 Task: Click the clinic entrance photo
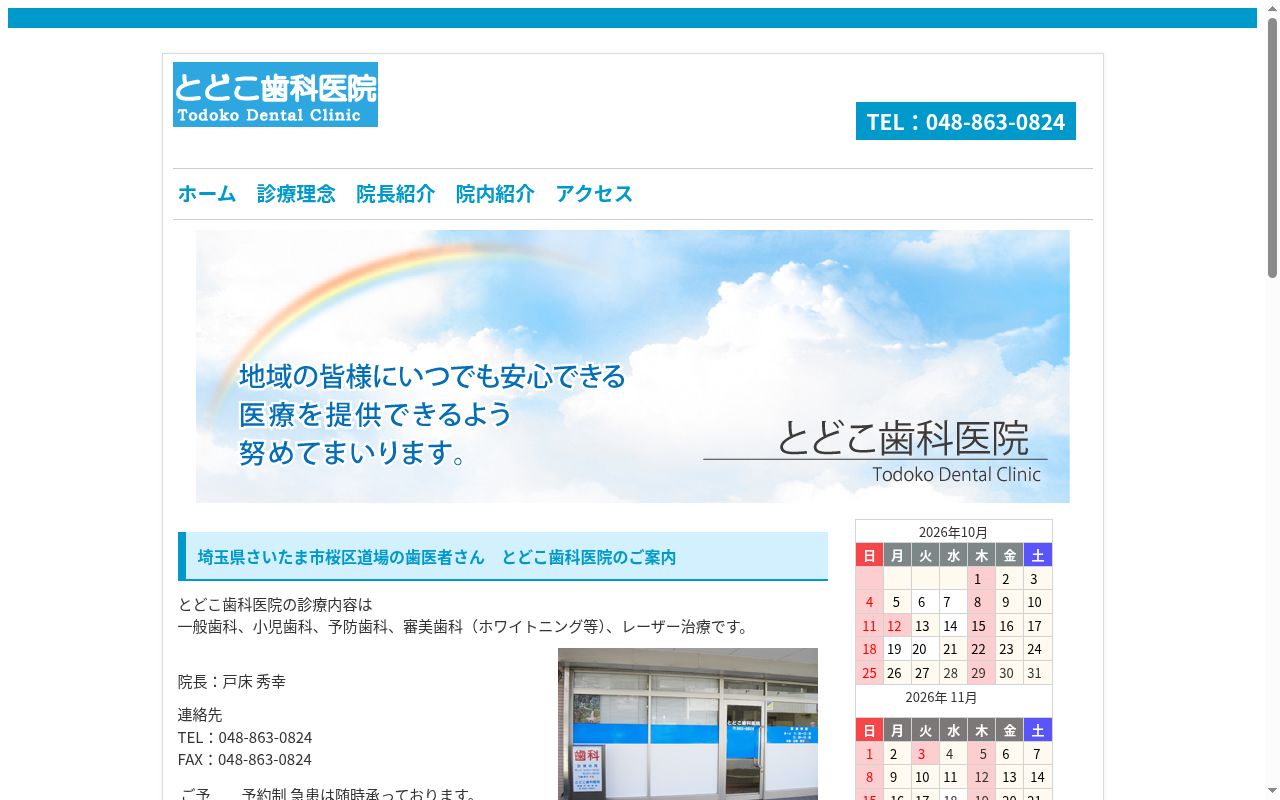point(688,724)
